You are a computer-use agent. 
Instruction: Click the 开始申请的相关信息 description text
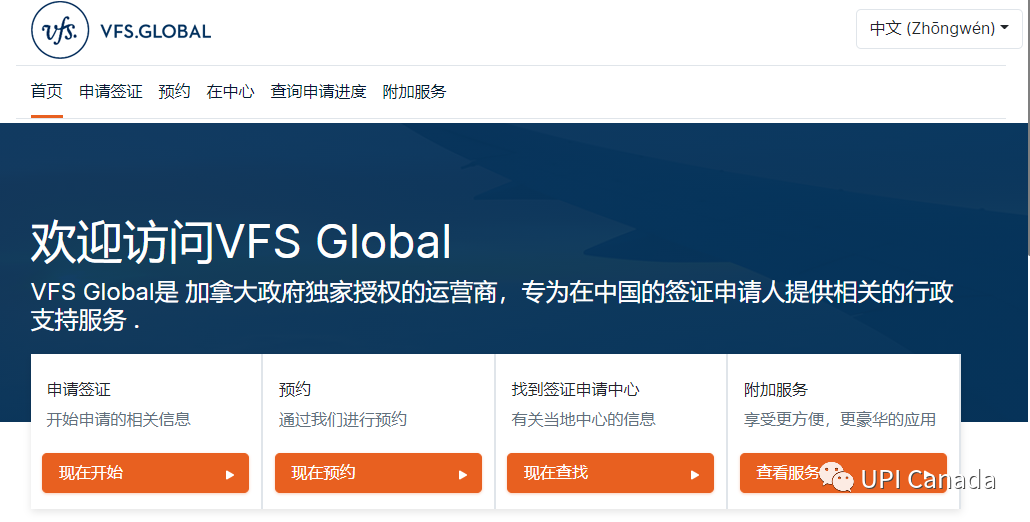point(118,419)
